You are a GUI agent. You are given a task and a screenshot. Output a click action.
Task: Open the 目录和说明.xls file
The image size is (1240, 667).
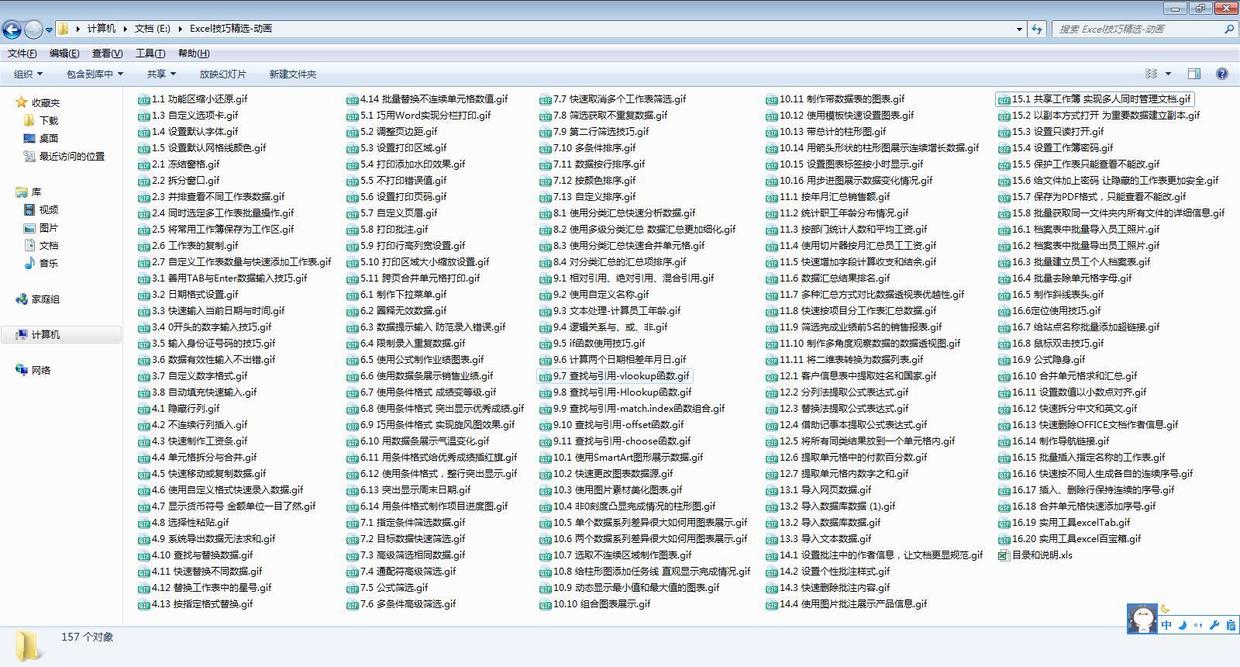1041,555
